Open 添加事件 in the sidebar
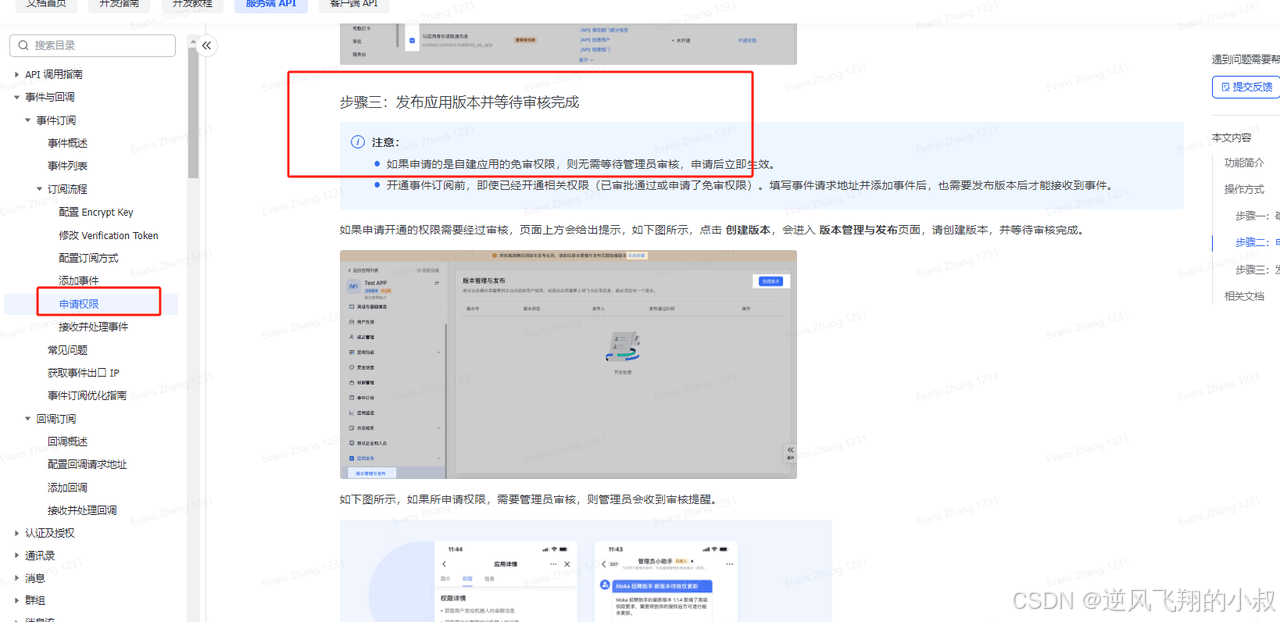The height and width of the screenshot is (622, 1280). click(x=79, y=281)
